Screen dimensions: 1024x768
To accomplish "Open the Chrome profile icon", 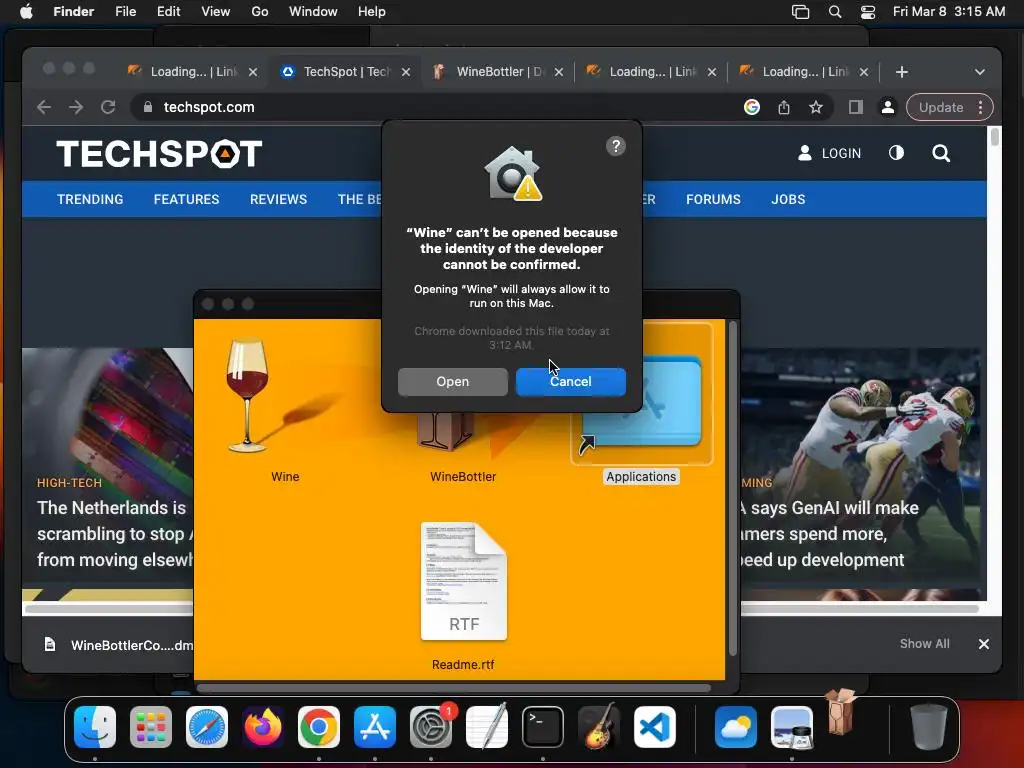I will 888,107.
